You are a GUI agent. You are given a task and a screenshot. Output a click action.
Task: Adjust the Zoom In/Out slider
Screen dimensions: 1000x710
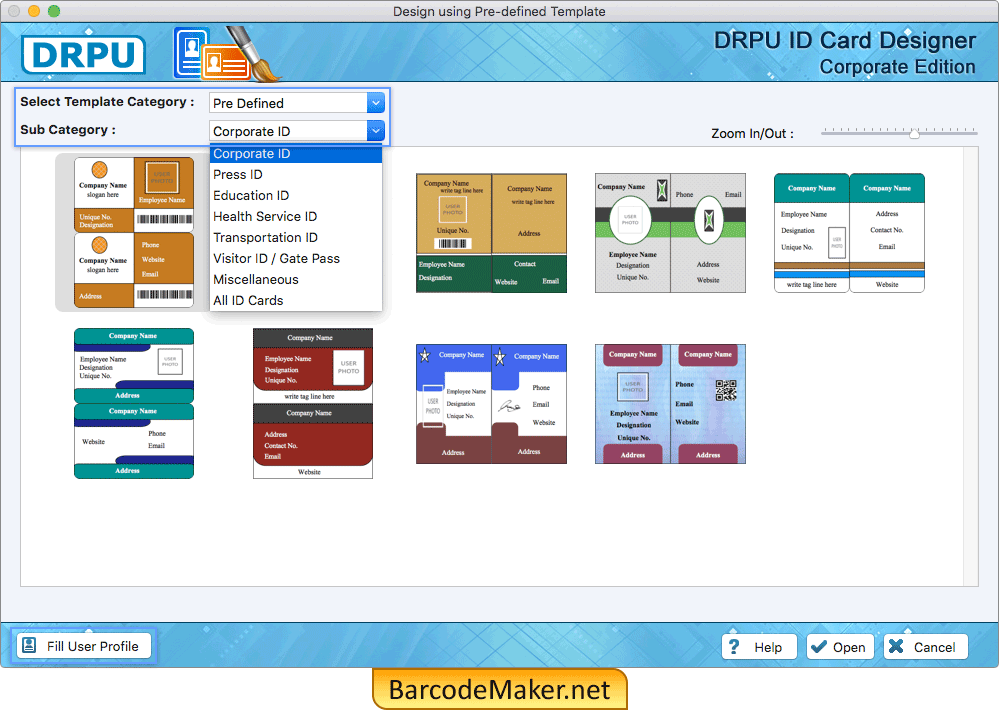(914, 133)
